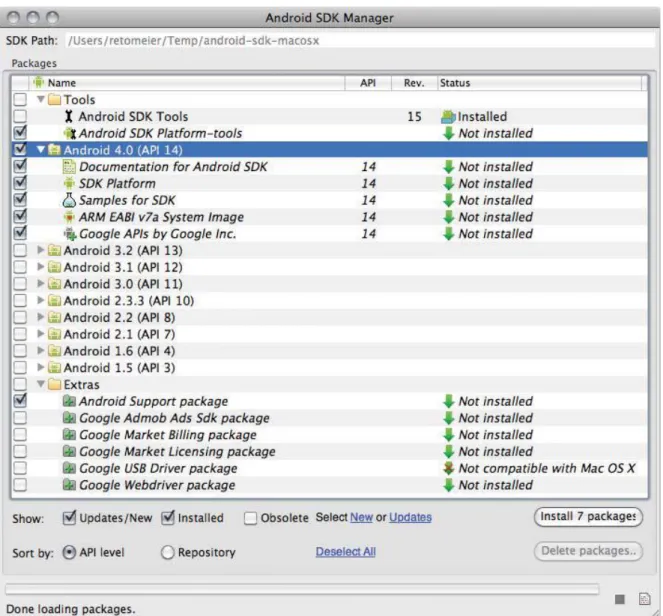Click the Status column header

(540, 82)
